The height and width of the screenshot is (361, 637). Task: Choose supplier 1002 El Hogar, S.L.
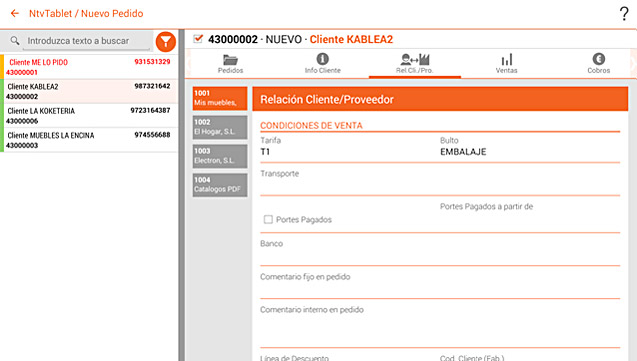220,127
